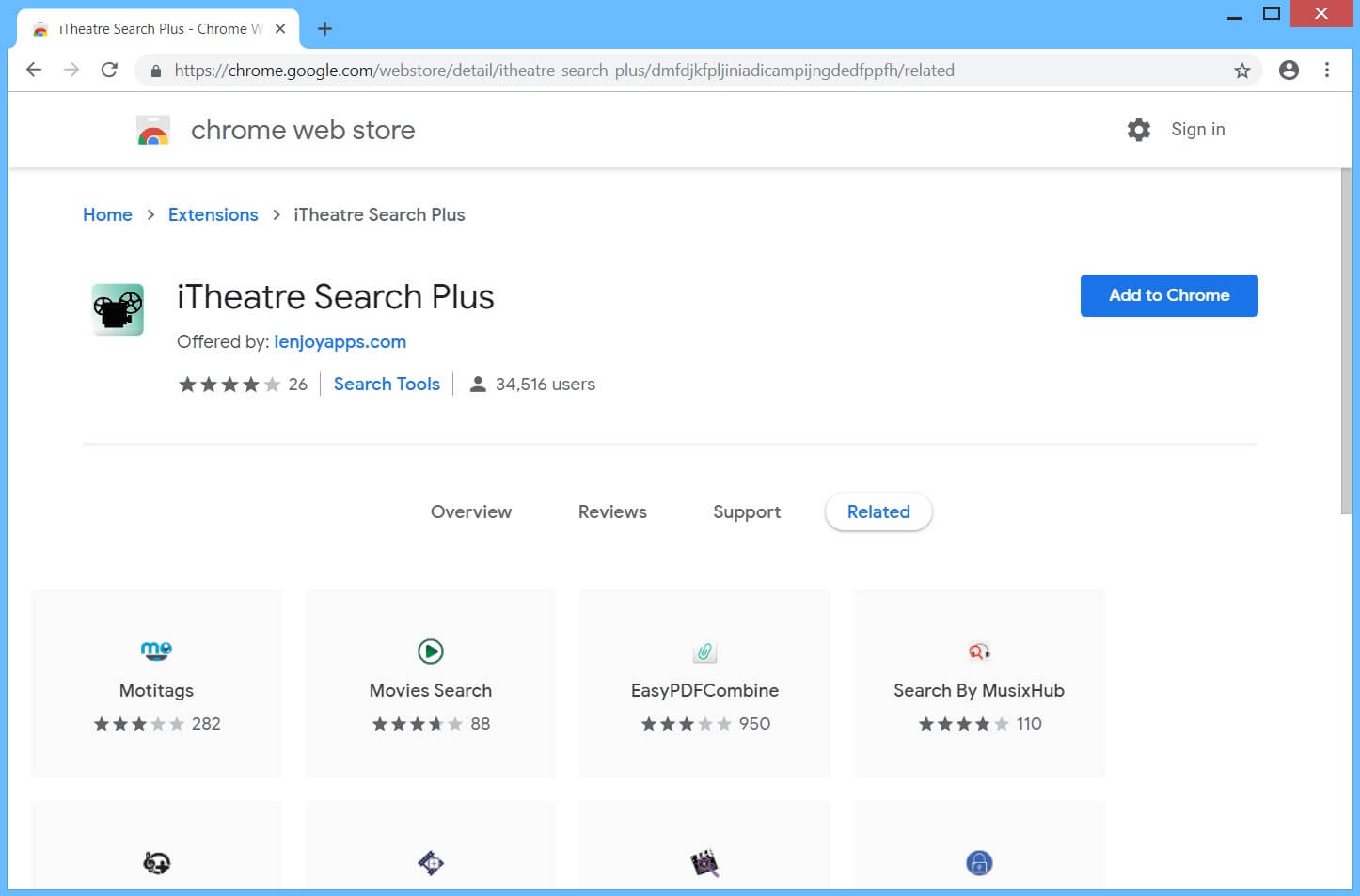
Task: Click the blue padlock extension icon
Action: [x=979, y=862]
